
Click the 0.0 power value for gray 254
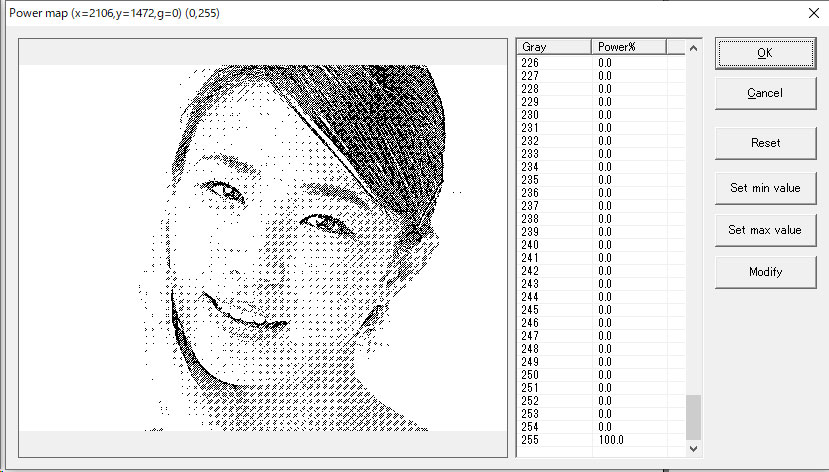coord(605,427)
